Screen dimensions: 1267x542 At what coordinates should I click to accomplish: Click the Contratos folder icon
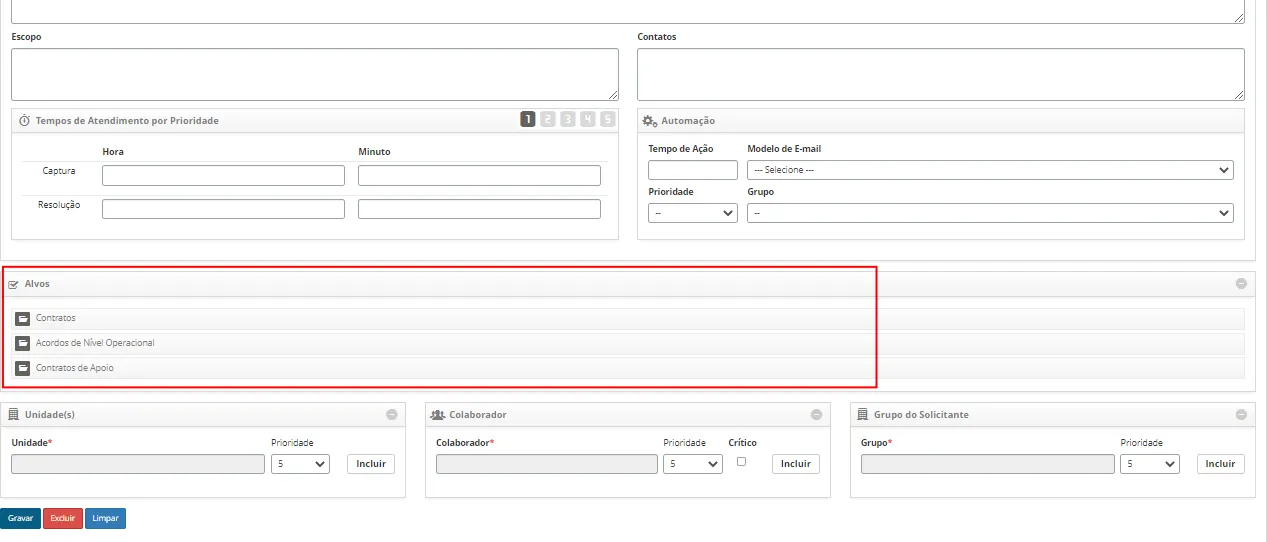pos(23,318)
